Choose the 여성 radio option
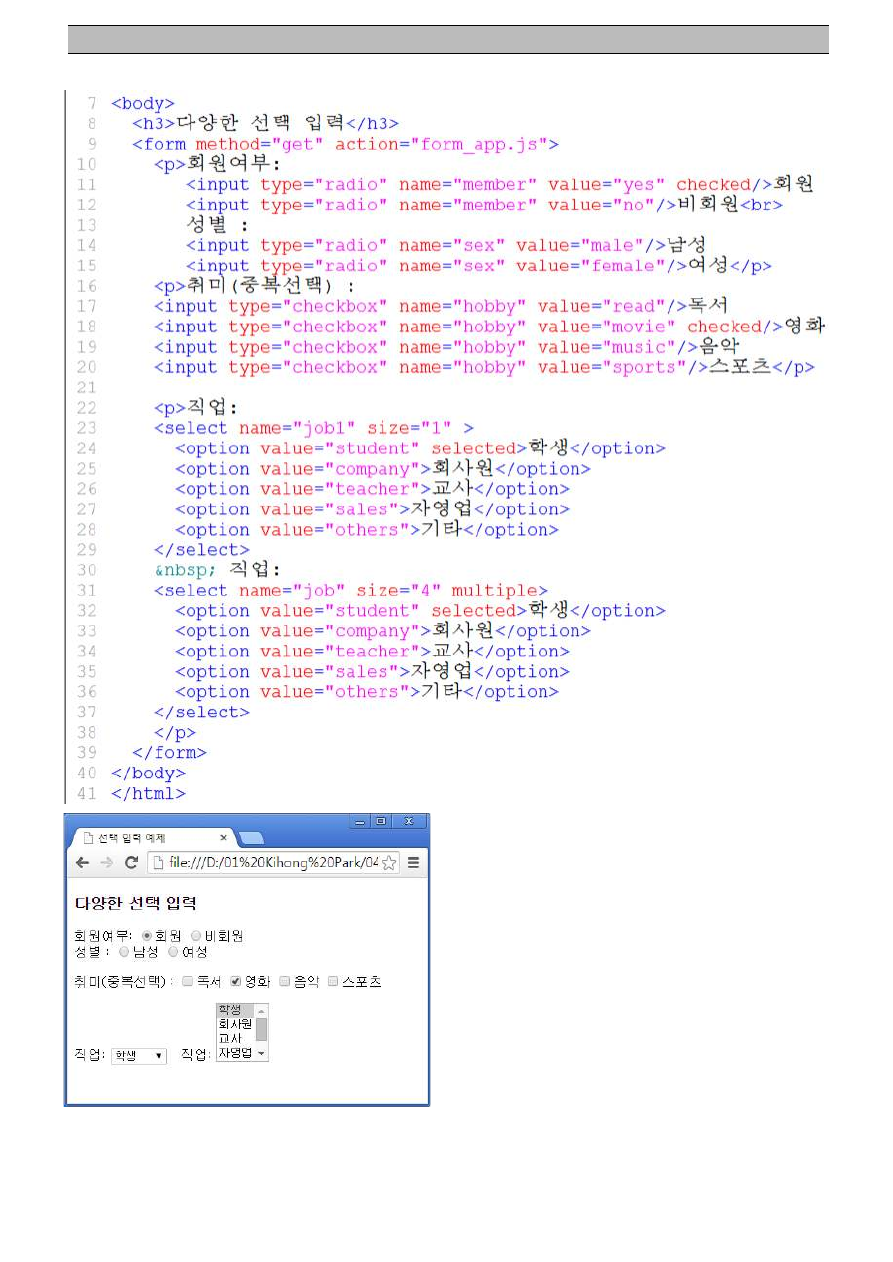The image size is (893, 1262). 173,952
